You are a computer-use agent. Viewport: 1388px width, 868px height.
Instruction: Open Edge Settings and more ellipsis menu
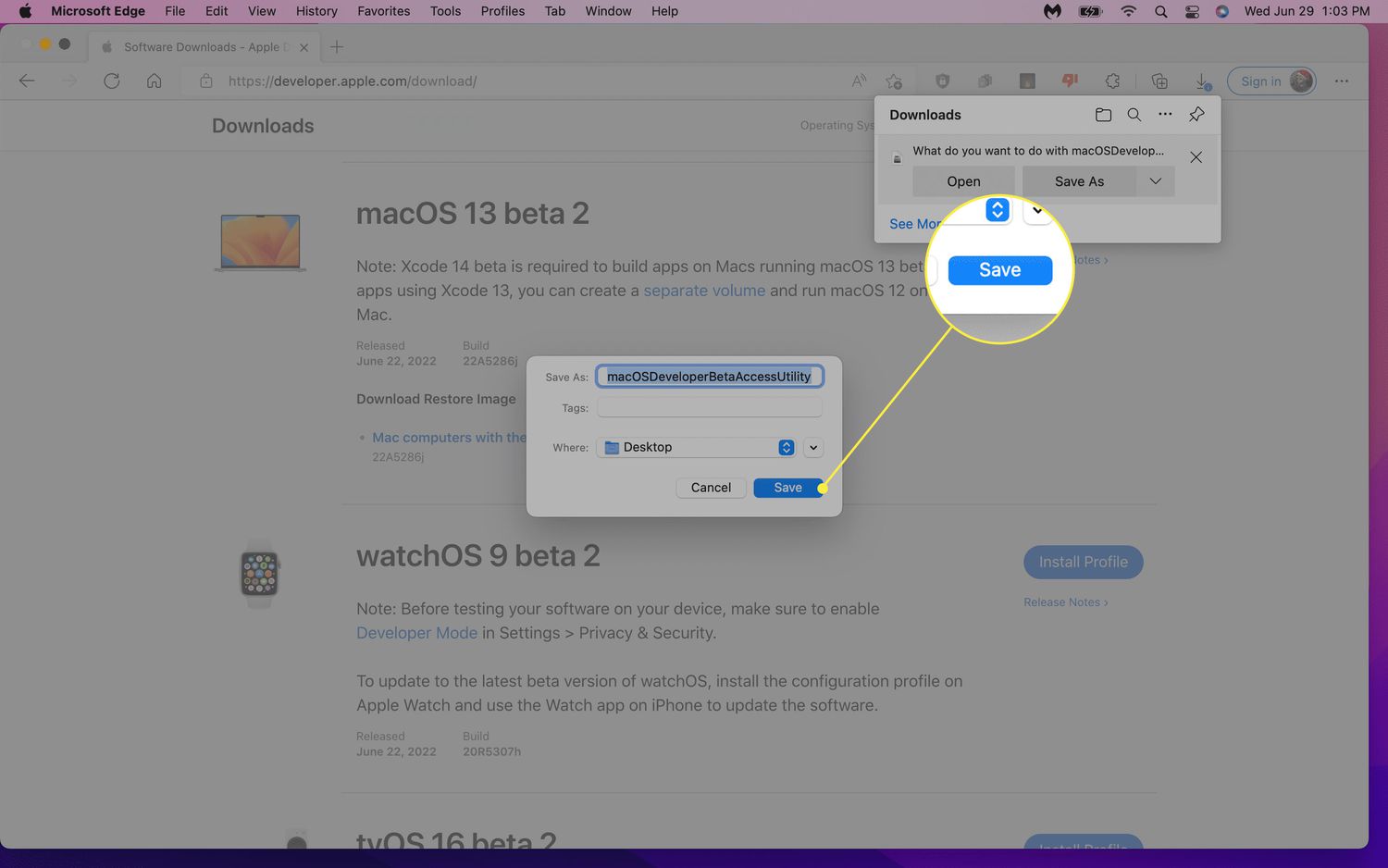(1342, 81)
